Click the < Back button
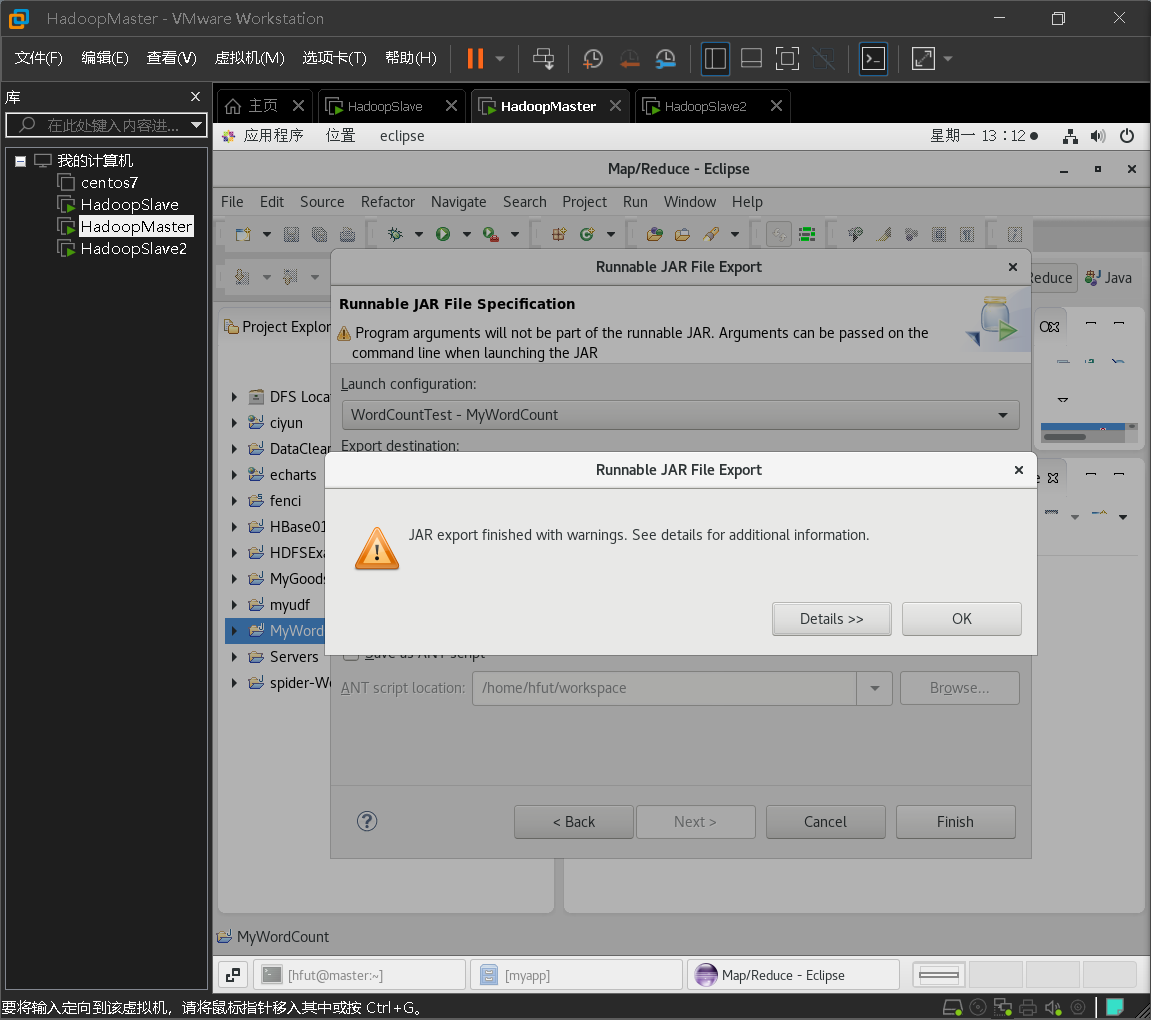This screenshot has height=1020, width=1151. tap(573, 822)
